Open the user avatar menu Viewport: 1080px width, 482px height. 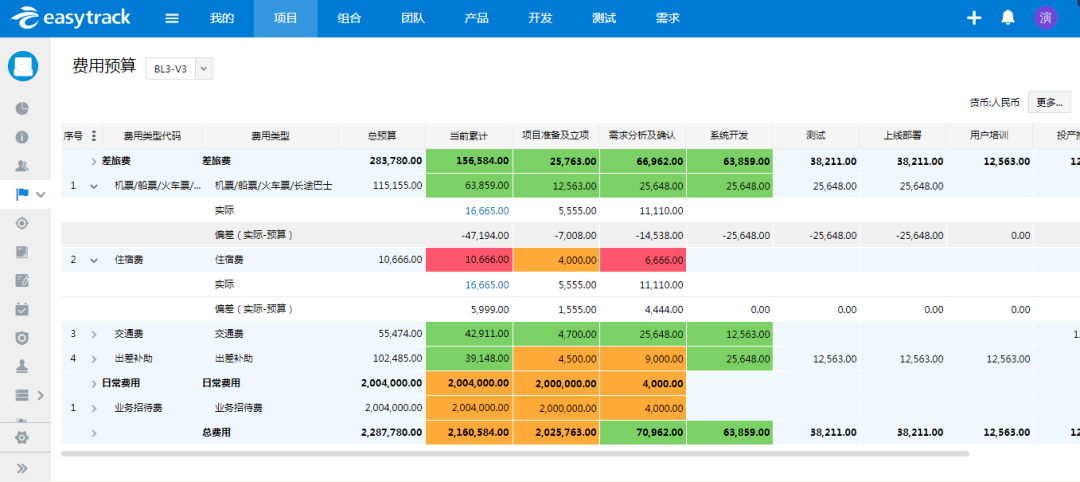click(1046, 18)
